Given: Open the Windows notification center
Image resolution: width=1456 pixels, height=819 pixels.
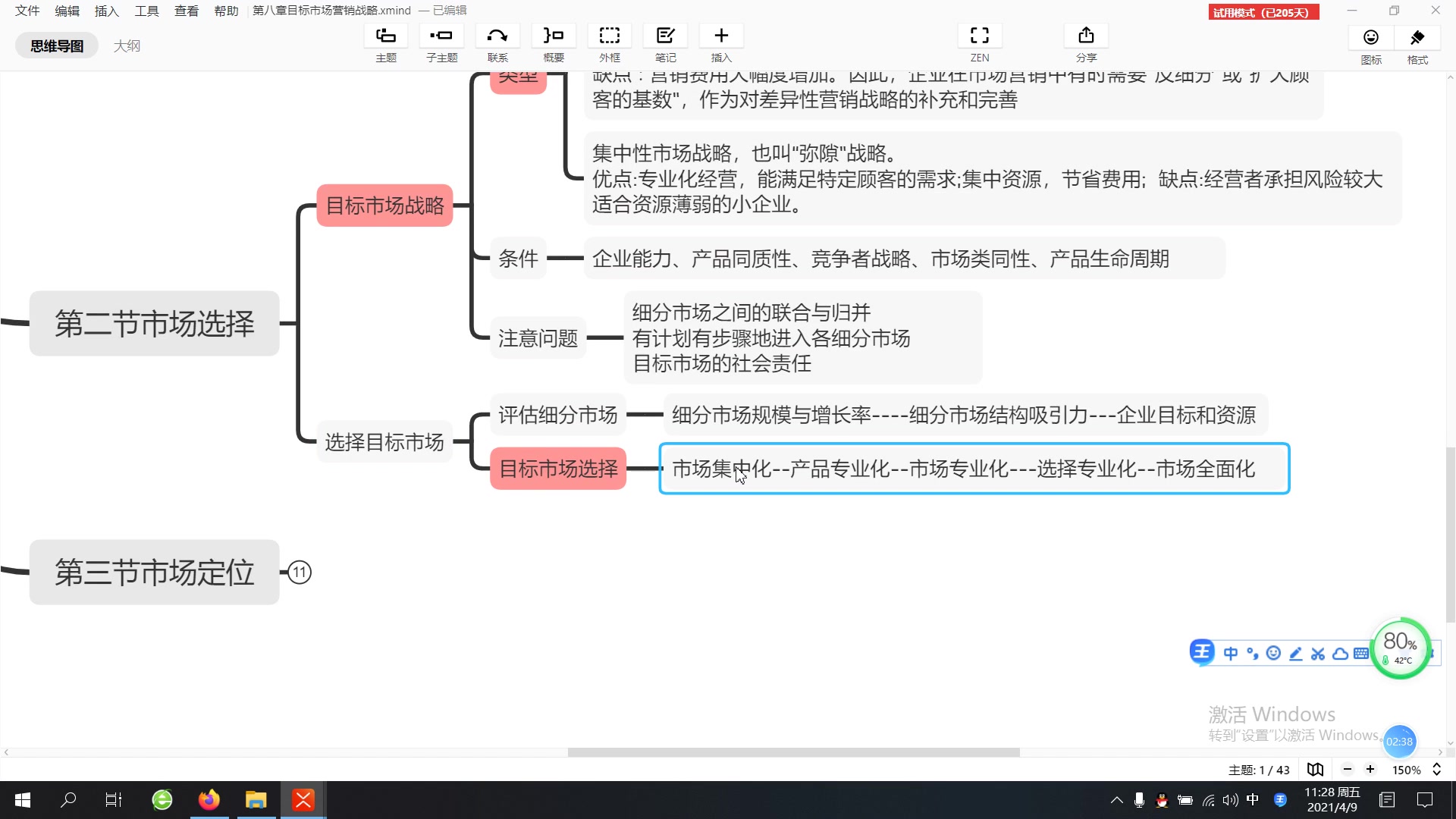Looking at the screenshot, I should pos(1425,800).
